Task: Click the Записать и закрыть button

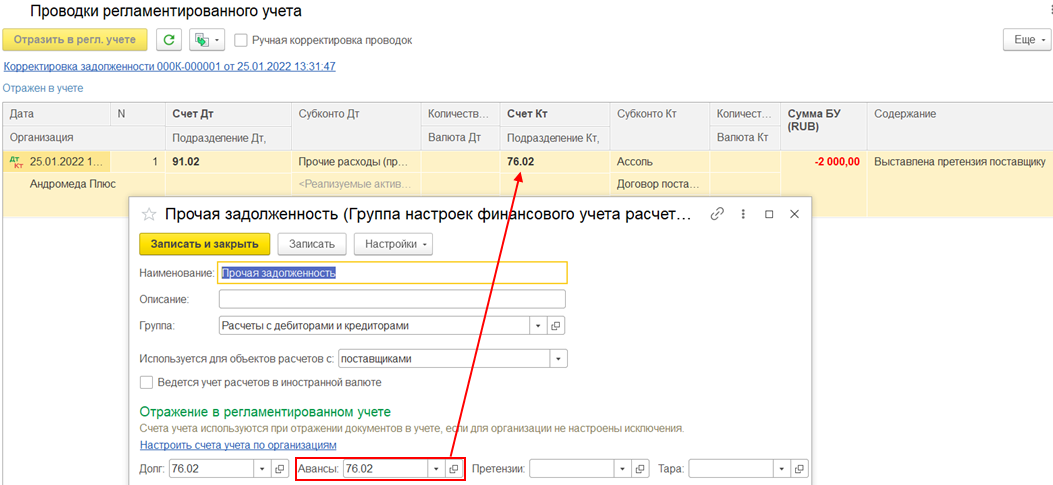Action: pos(205,244)
